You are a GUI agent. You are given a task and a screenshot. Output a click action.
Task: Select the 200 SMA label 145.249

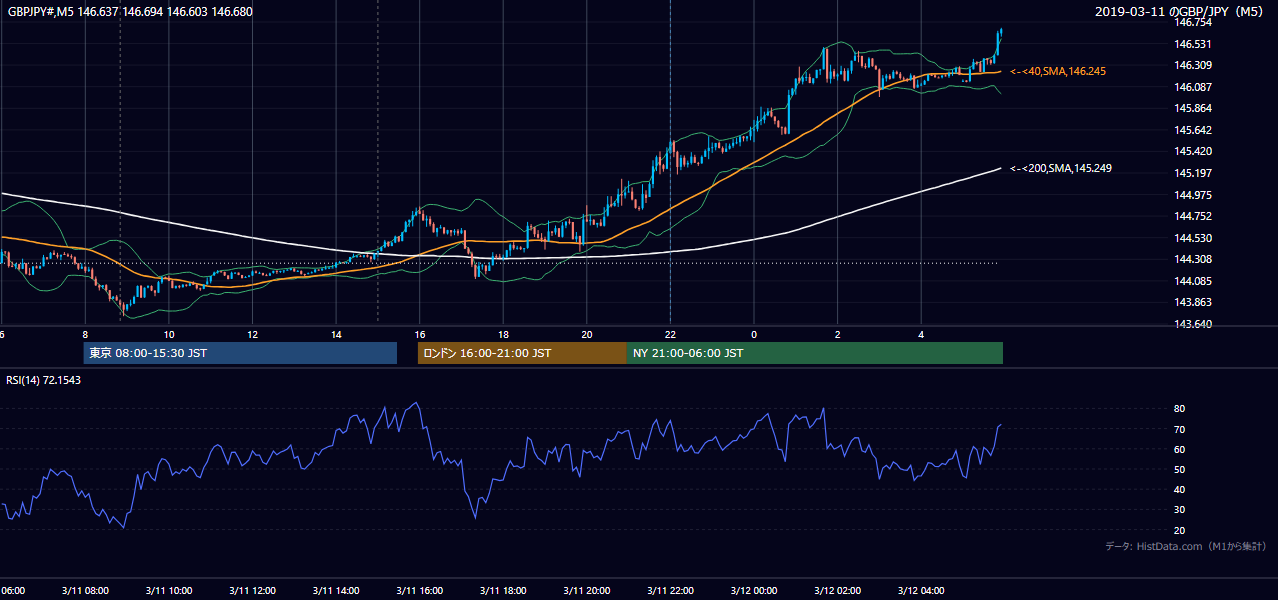click(1061, 168)
